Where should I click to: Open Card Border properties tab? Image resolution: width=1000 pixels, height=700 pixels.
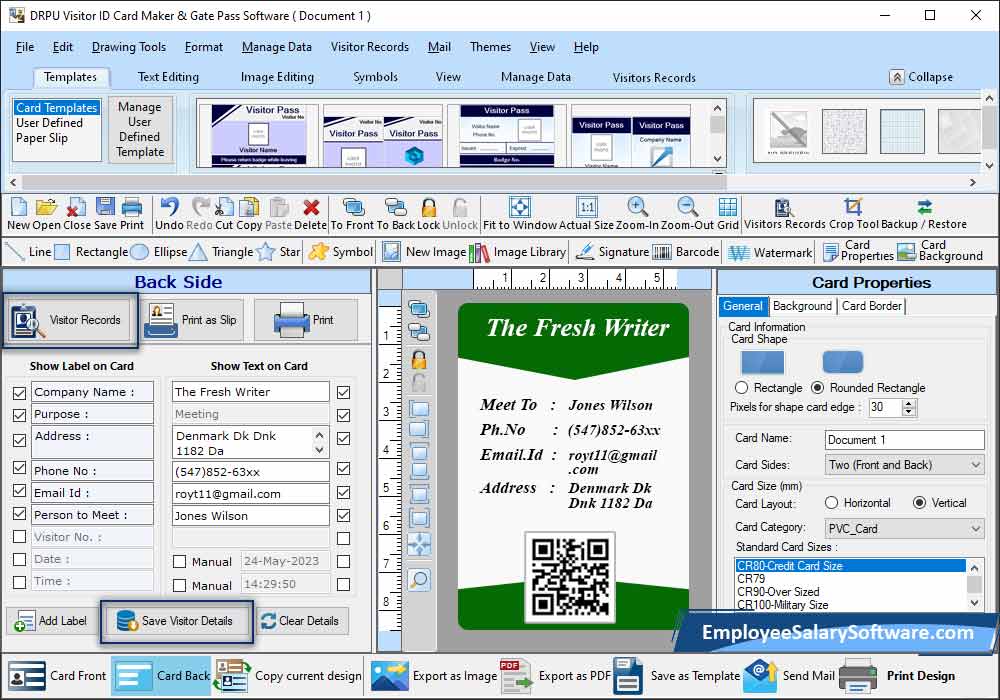pyautogui.click(x=872, y=306)
